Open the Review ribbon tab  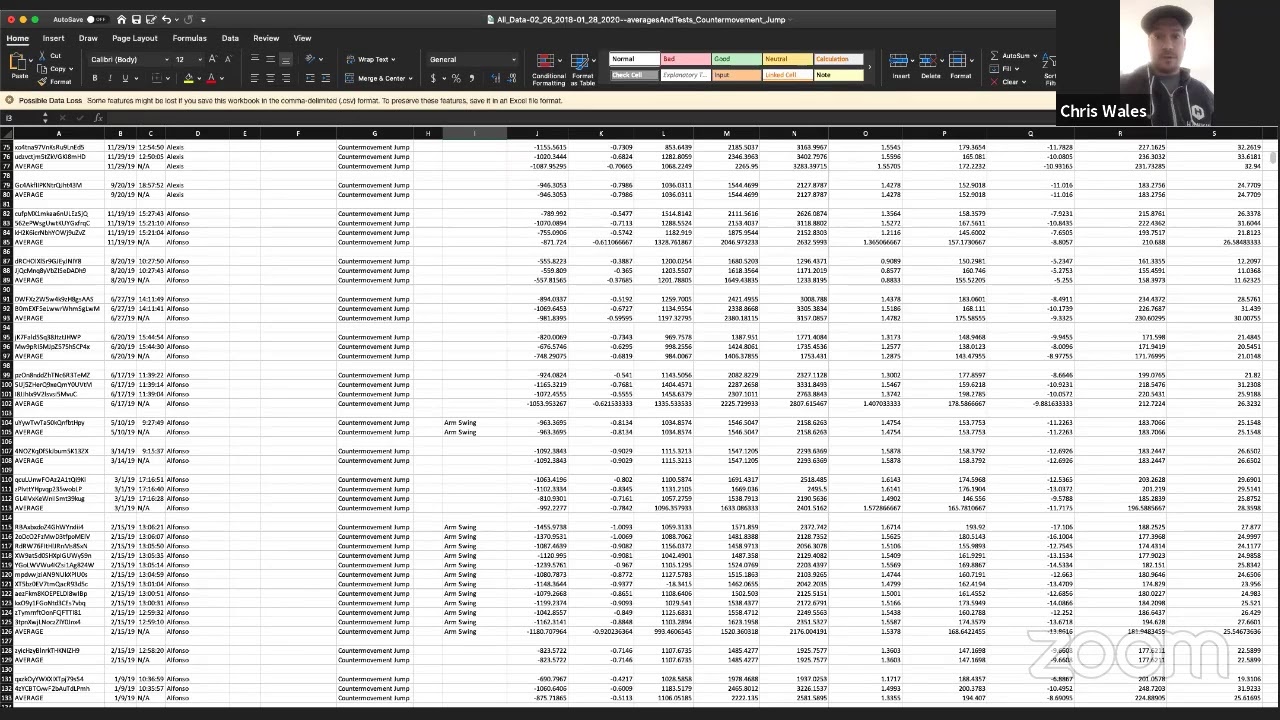[x=266, y=38]
